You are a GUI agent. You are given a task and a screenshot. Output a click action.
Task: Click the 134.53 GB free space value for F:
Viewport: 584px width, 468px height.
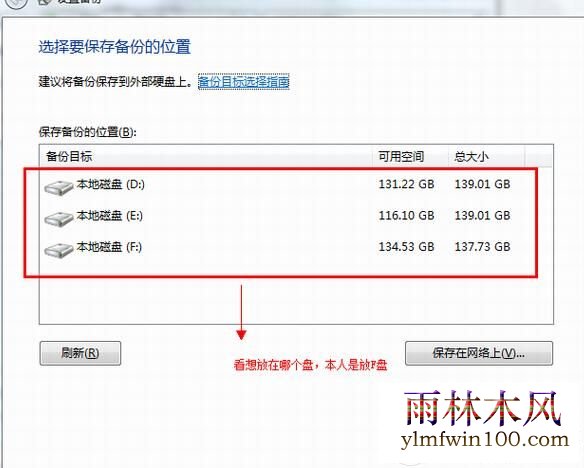pos(406,247)
